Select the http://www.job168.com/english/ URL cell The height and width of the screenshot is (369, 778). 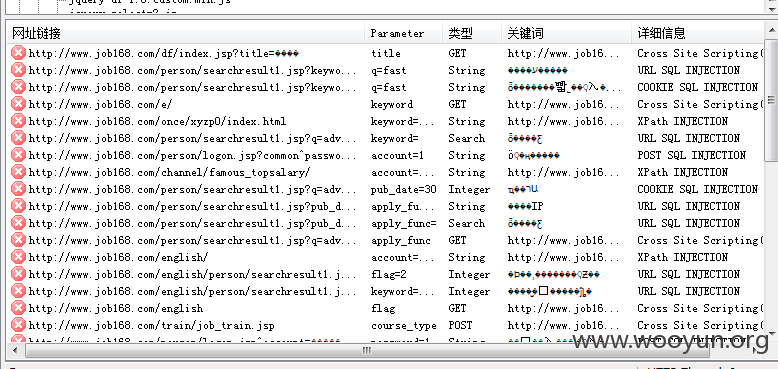click(x=118, y=257)
